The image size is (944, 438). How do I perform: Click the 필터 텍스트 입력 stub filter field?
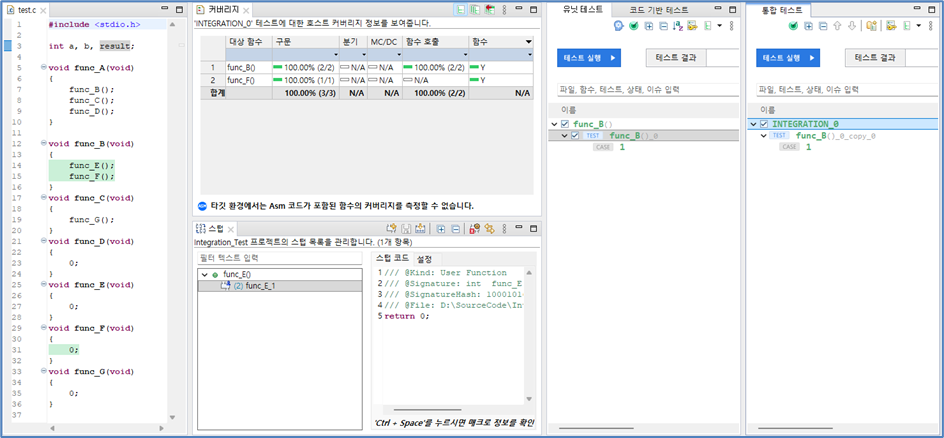[x=280, y=258]
